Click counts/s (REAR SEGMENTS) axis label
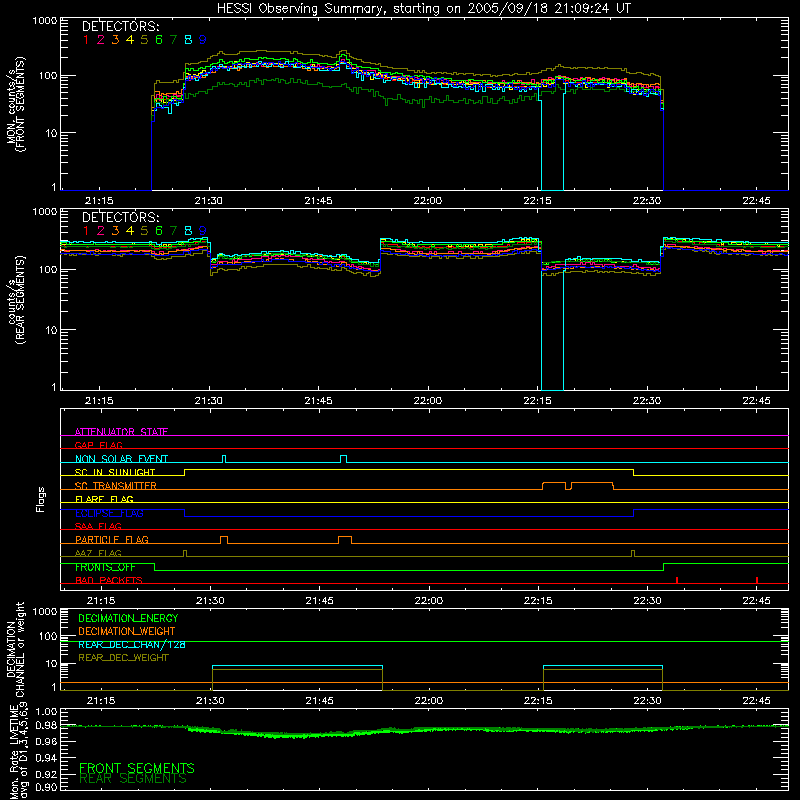The width and height of the screenshot is (800, 800). (x=15, y=300)
